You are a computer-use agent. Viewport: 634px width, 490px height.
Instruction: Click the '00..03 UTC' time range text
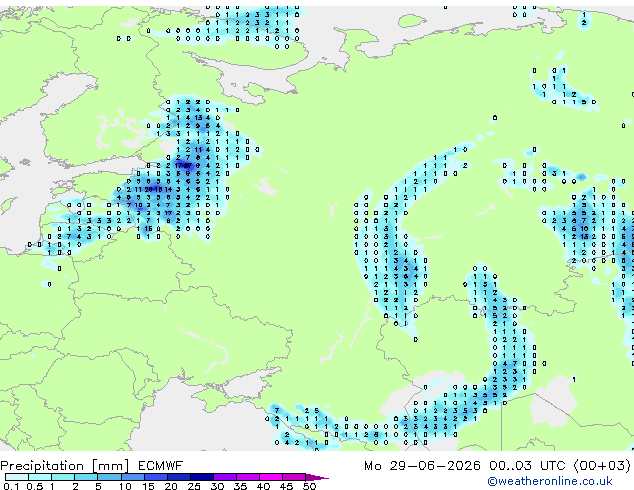527,466
